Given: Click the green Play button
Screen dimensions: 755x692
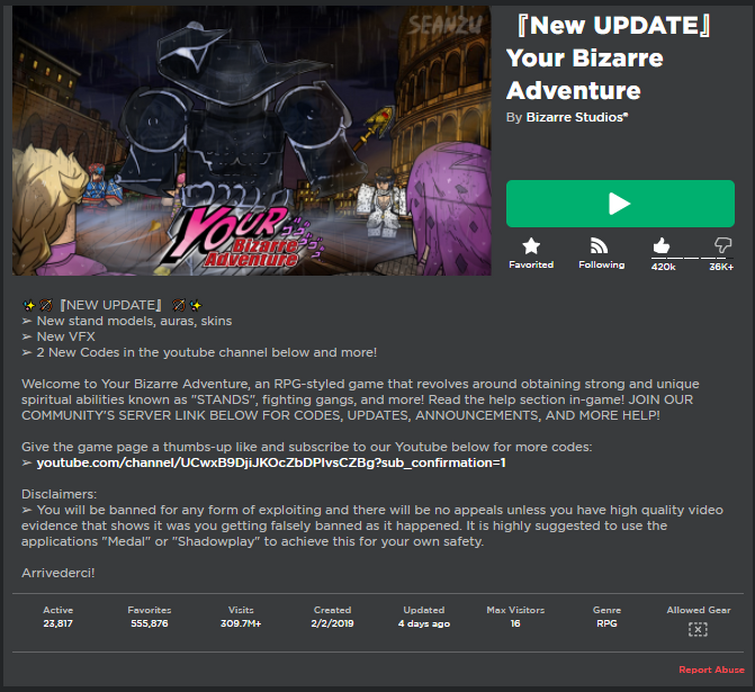Looking at the screenshot, I should [620, 204].
